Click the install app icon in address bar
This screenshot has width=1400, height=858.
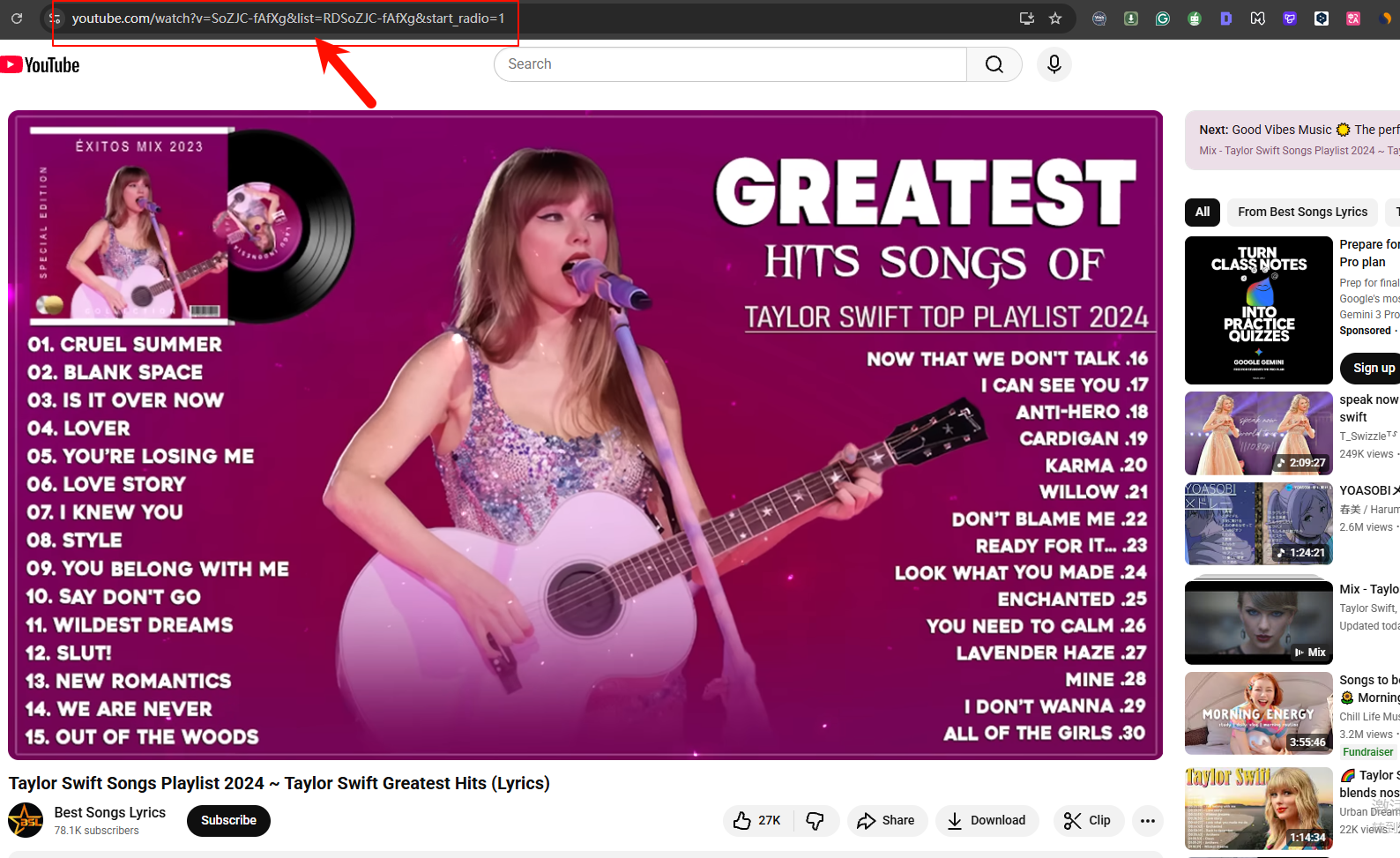[x=1027, y=18]
